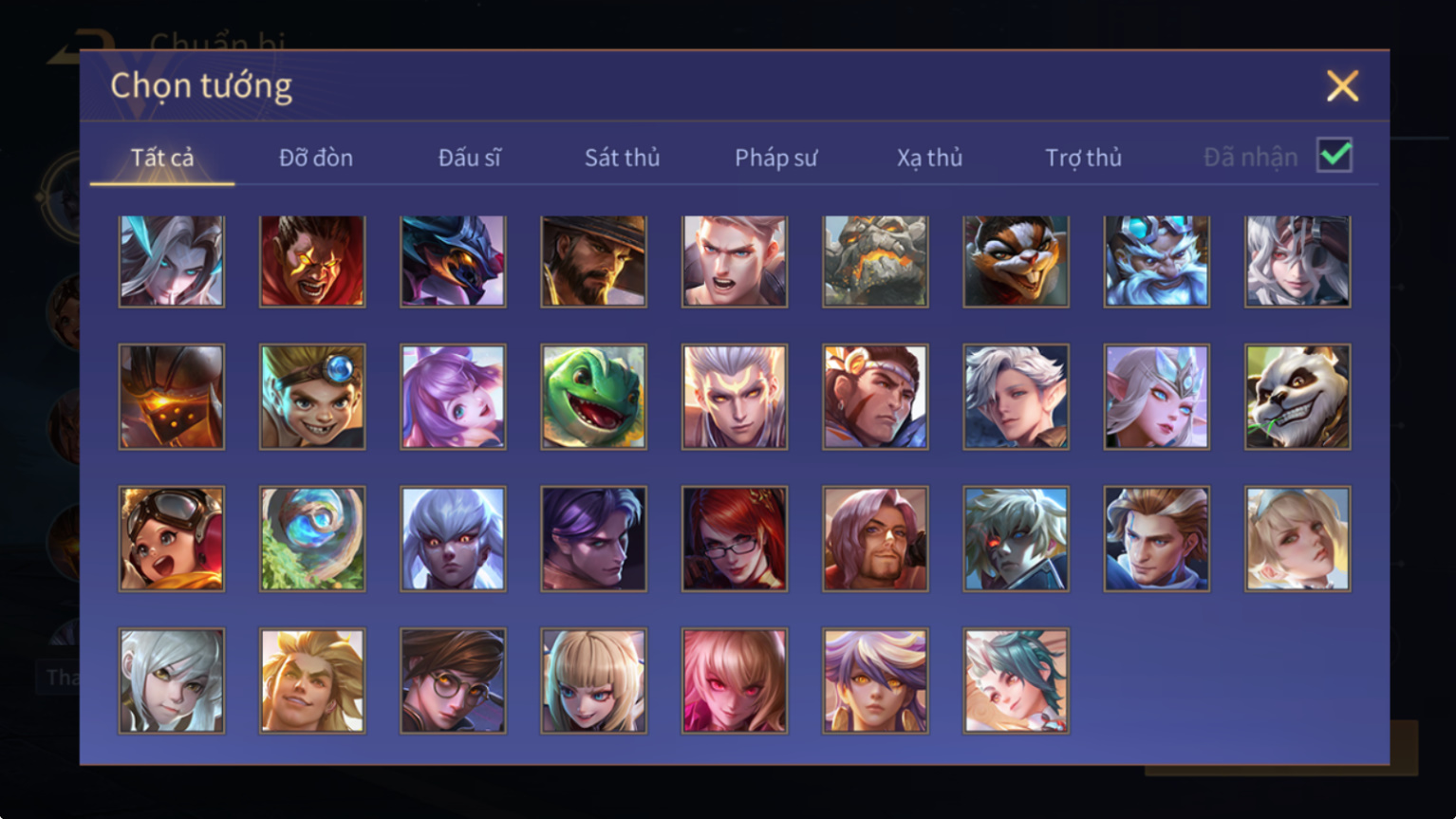Screen dimensions: 1456x819
Task: Choose the orange hamster hero portrait
Action: tap(1016, 261)
